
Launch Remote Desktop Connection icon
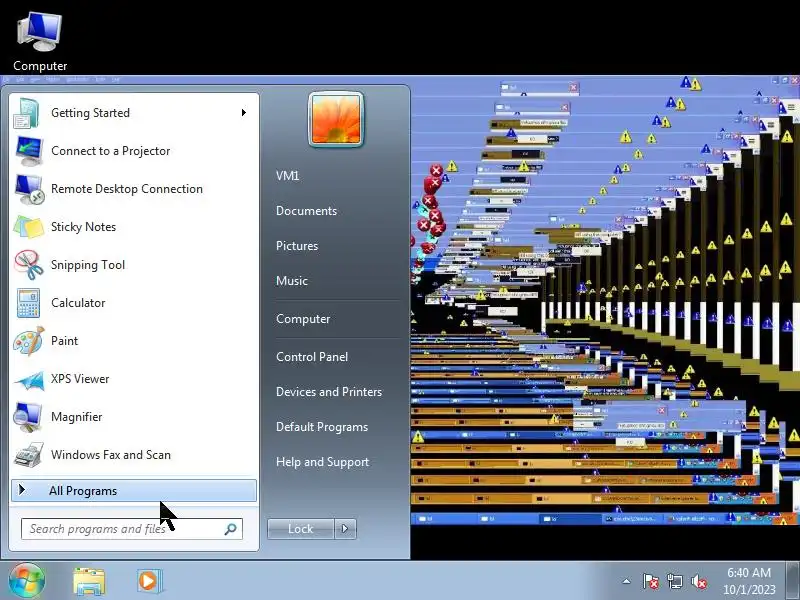[x=29, y=189]
